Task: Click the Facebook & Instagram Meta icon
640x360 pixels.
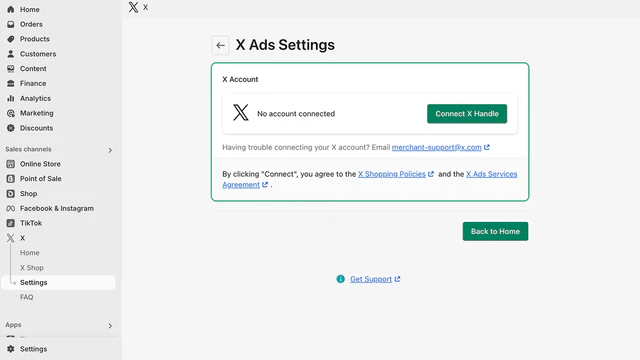Action: 11,208
